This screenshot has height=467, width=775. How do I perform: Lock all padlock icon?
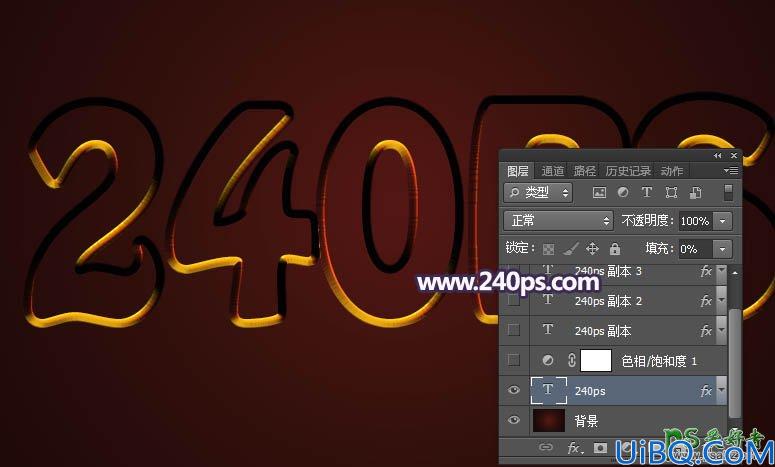point(614,249)
